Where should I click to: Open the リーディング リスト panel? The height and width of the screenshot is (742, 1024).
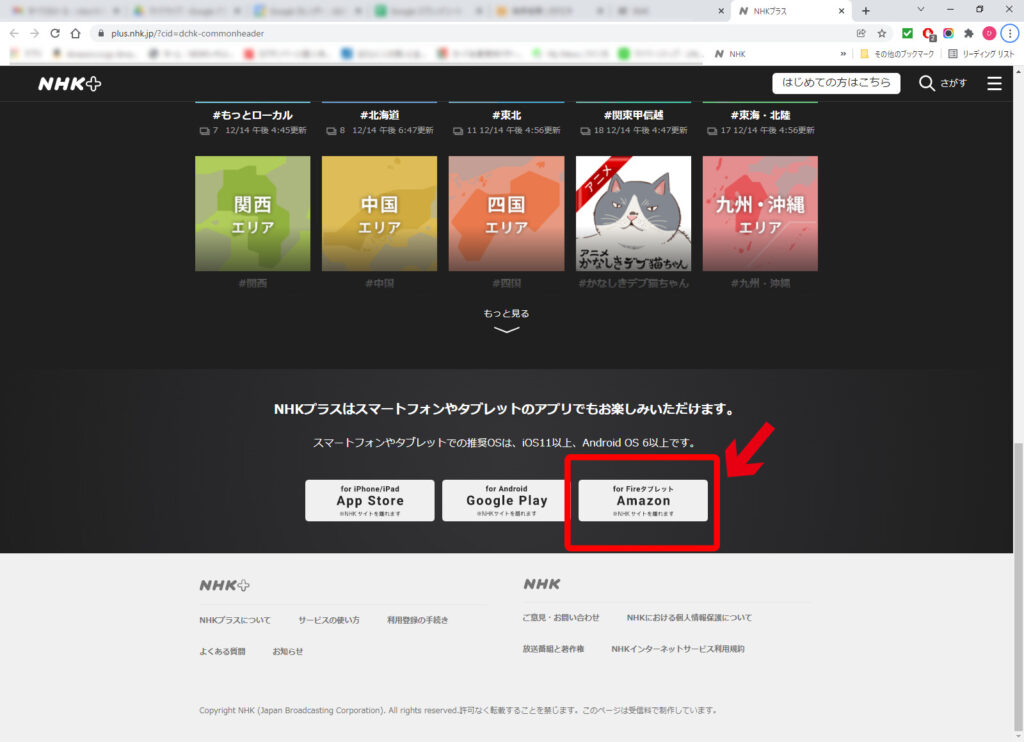pyautogui.click(x=980, y=53)
